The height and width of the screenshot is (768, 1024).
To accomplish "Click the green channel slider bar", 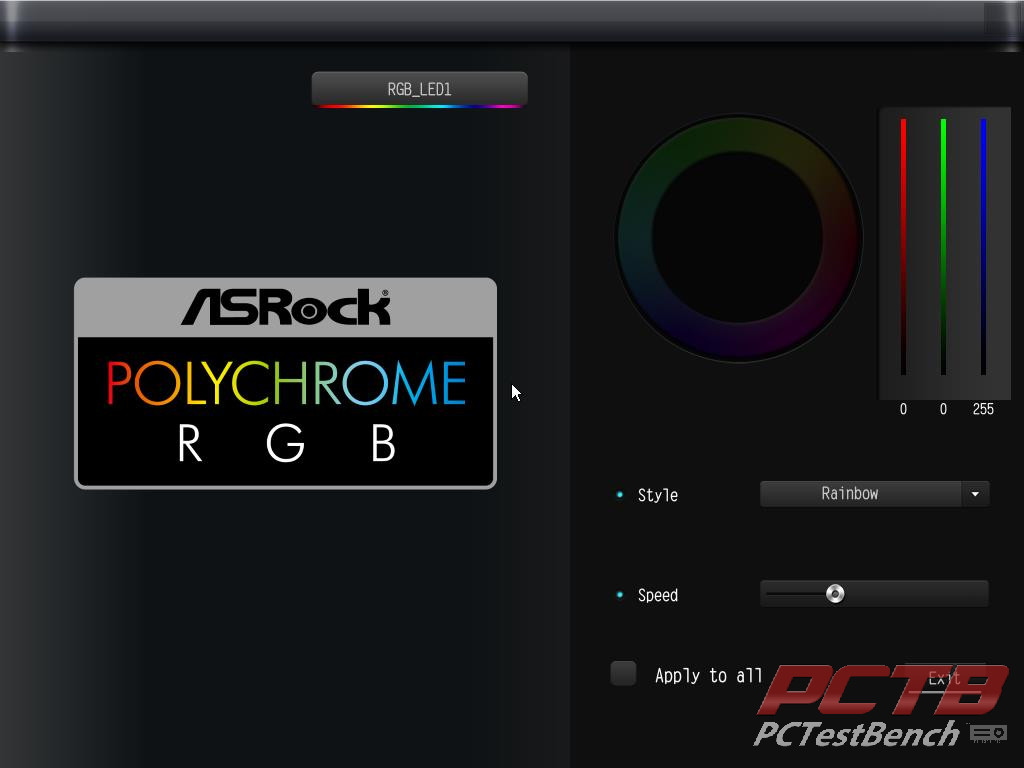I will (x=943, y=247).
